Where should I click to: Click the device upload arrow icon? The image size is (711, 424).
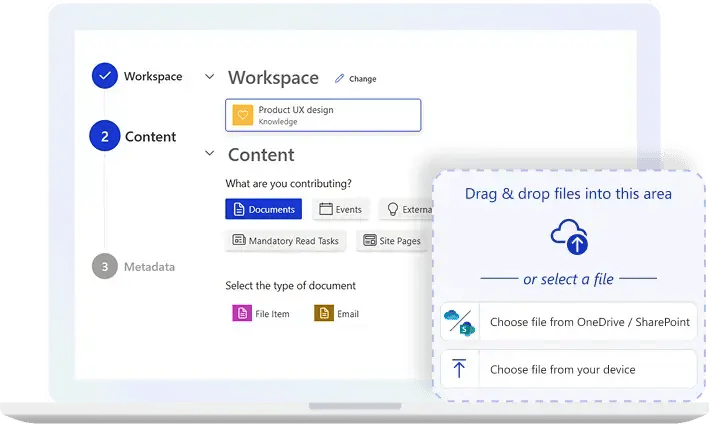(459, 369)
